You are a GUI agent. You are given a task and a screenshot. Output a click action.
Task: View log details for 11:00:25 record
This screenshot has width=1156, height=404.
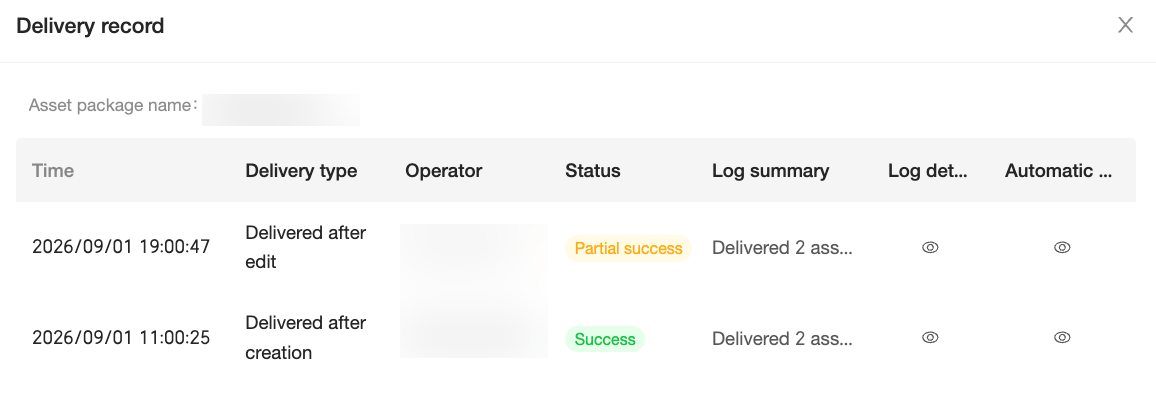tap(930, 338)
